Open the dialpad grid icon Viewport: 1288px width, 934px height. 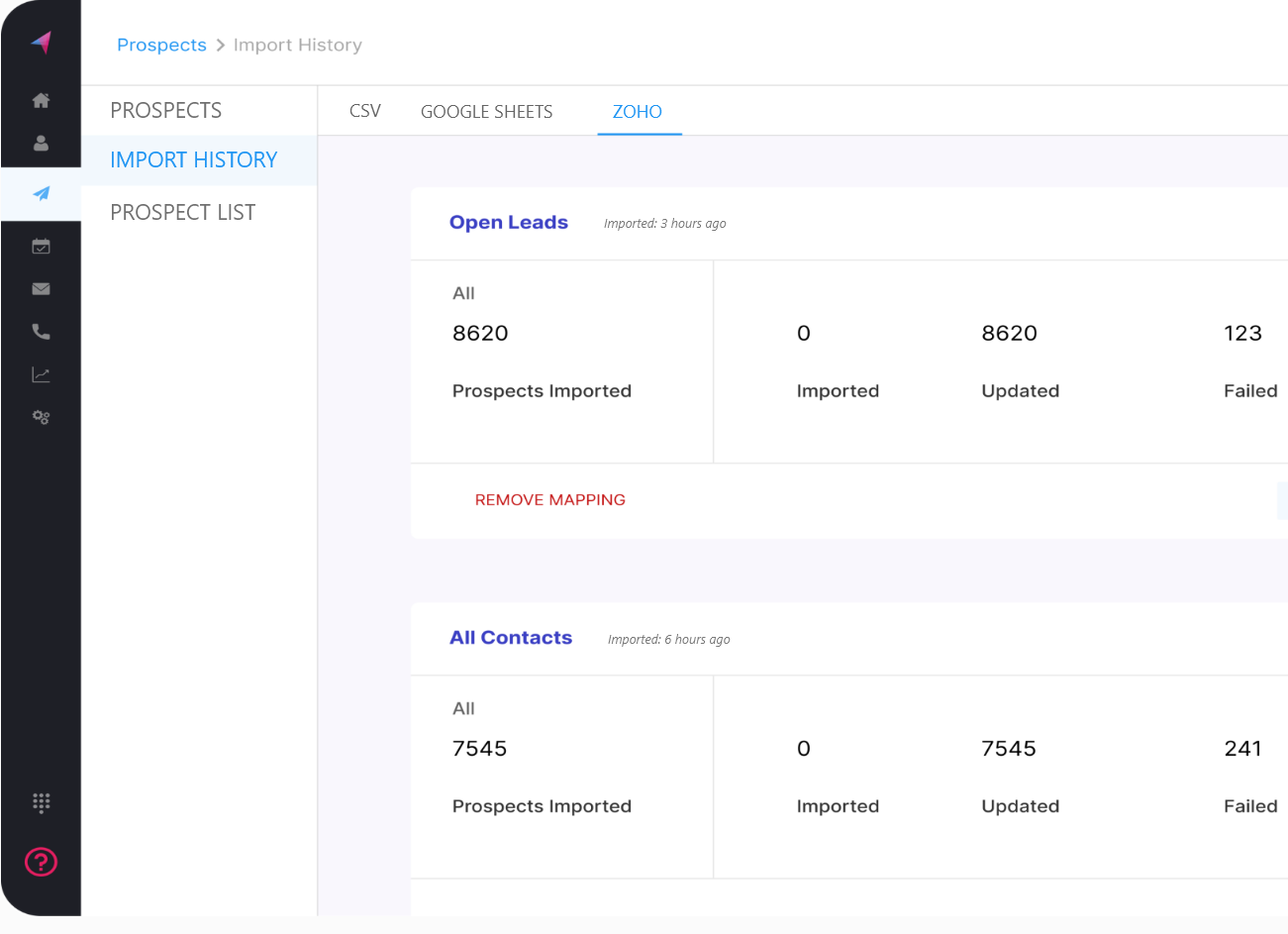click(x=41, y=802)
